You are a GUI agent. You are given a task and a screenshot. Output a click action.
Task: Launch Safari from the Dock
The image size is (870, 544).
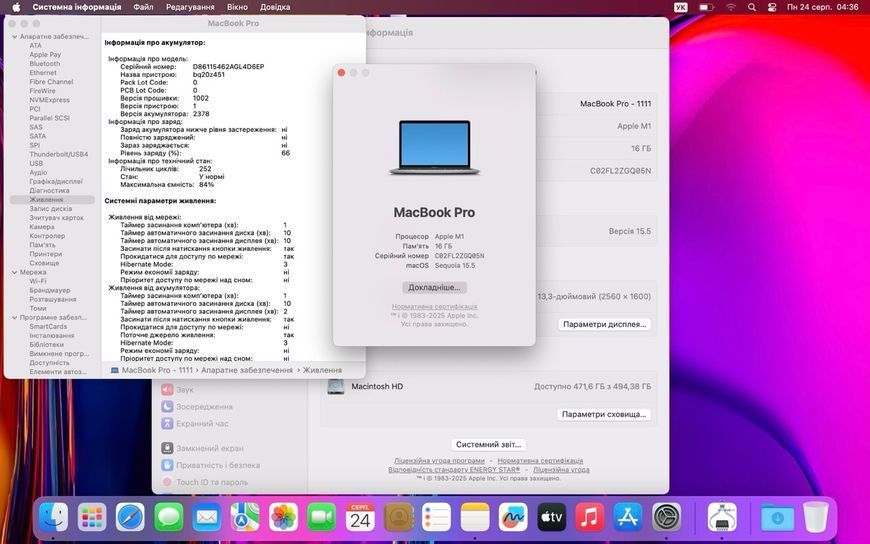tap(130, 517)
